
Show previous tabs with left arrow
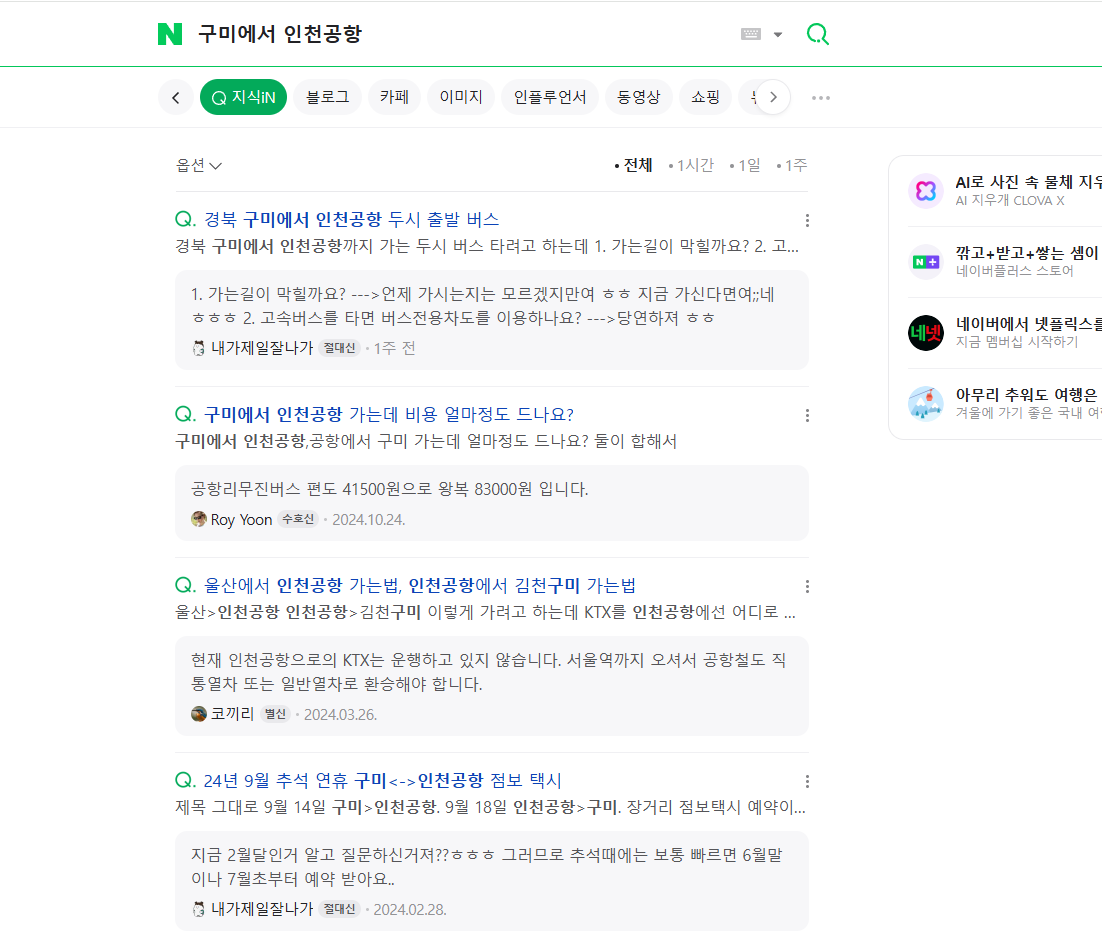176,98
